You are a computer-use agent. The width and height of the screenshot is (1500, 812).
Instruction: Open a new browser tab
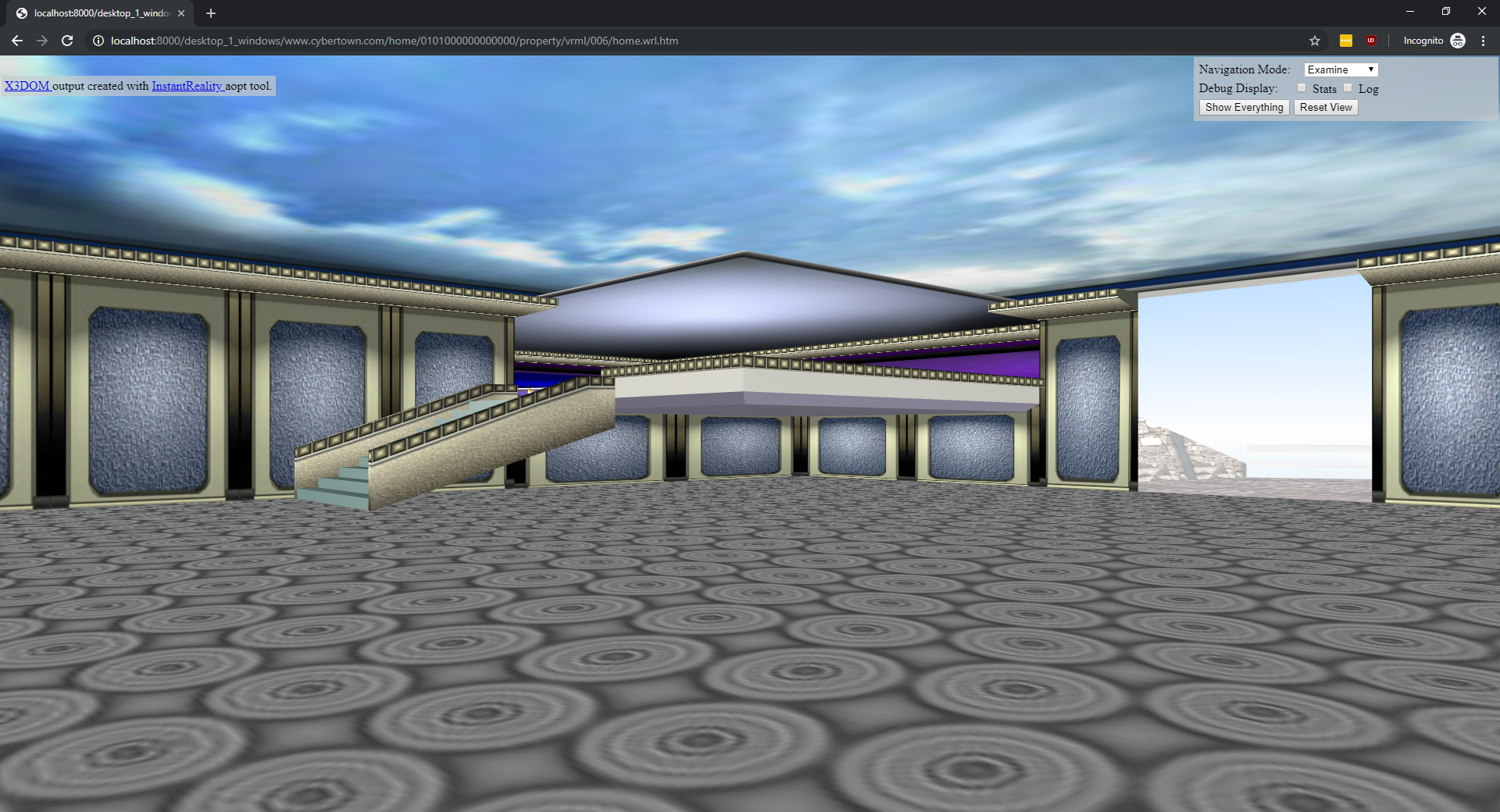(210, 13)
